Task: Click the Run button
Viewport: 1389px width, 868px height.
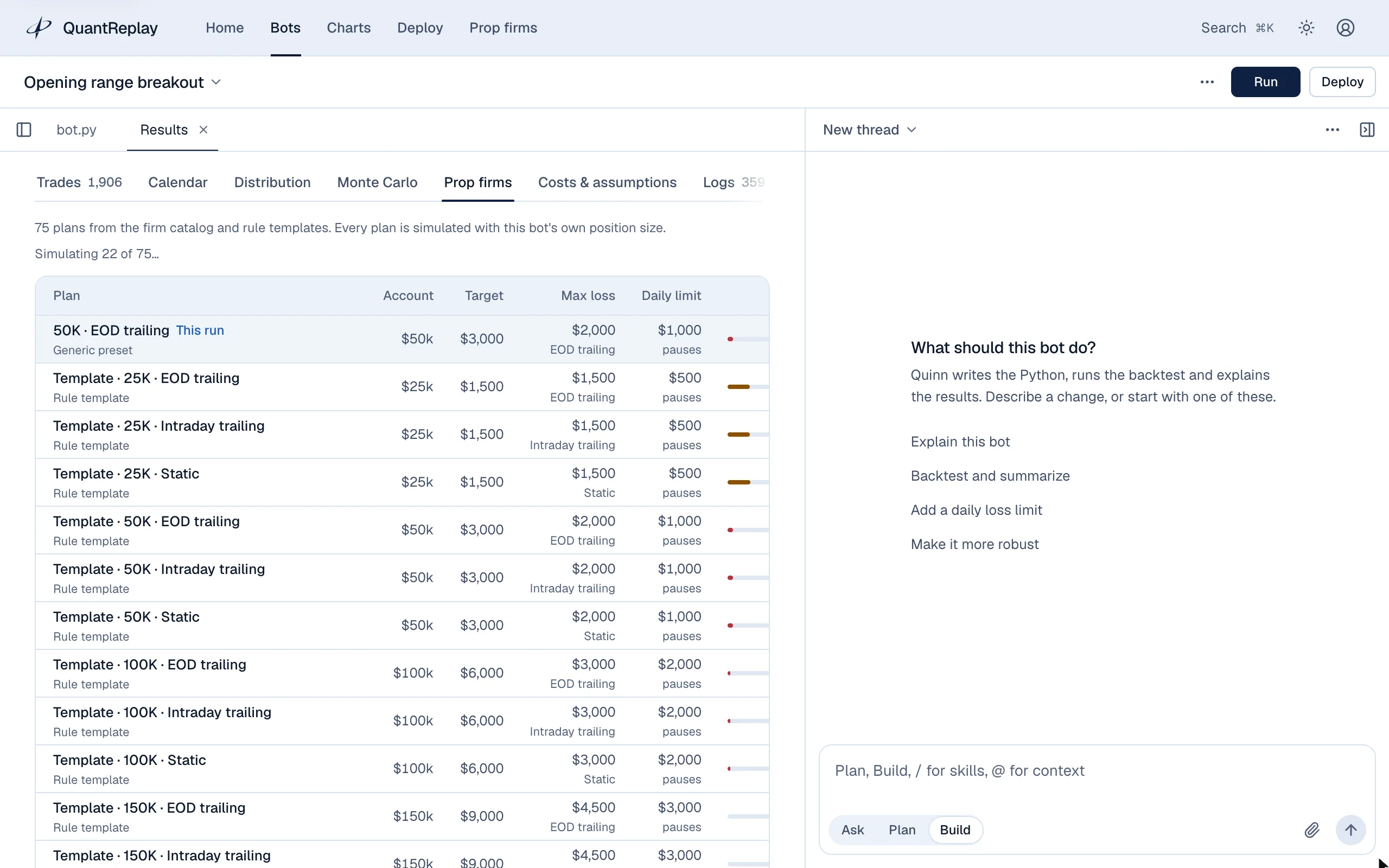Action: pos(1265,82)
